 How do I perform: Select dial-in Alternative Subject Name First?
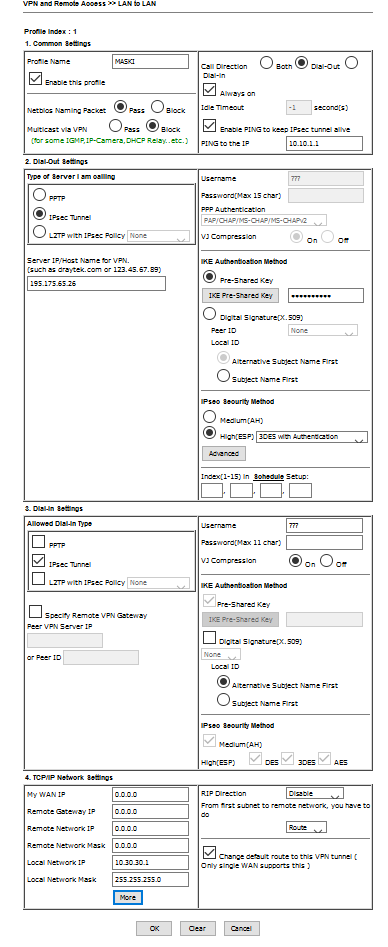tap(223, 681)
